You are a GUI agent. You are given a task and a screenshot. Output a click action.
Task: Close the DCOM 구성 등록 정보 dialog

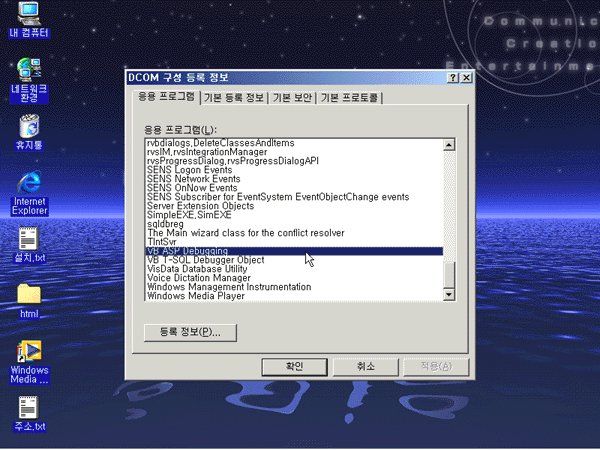click(x=466, y=78)
